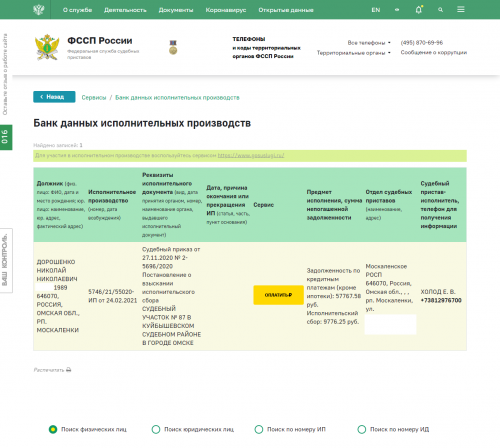Select the Поиск по номеру ИП radio button
The height and width of the screenshot is (448, 500).
[259, 429]
